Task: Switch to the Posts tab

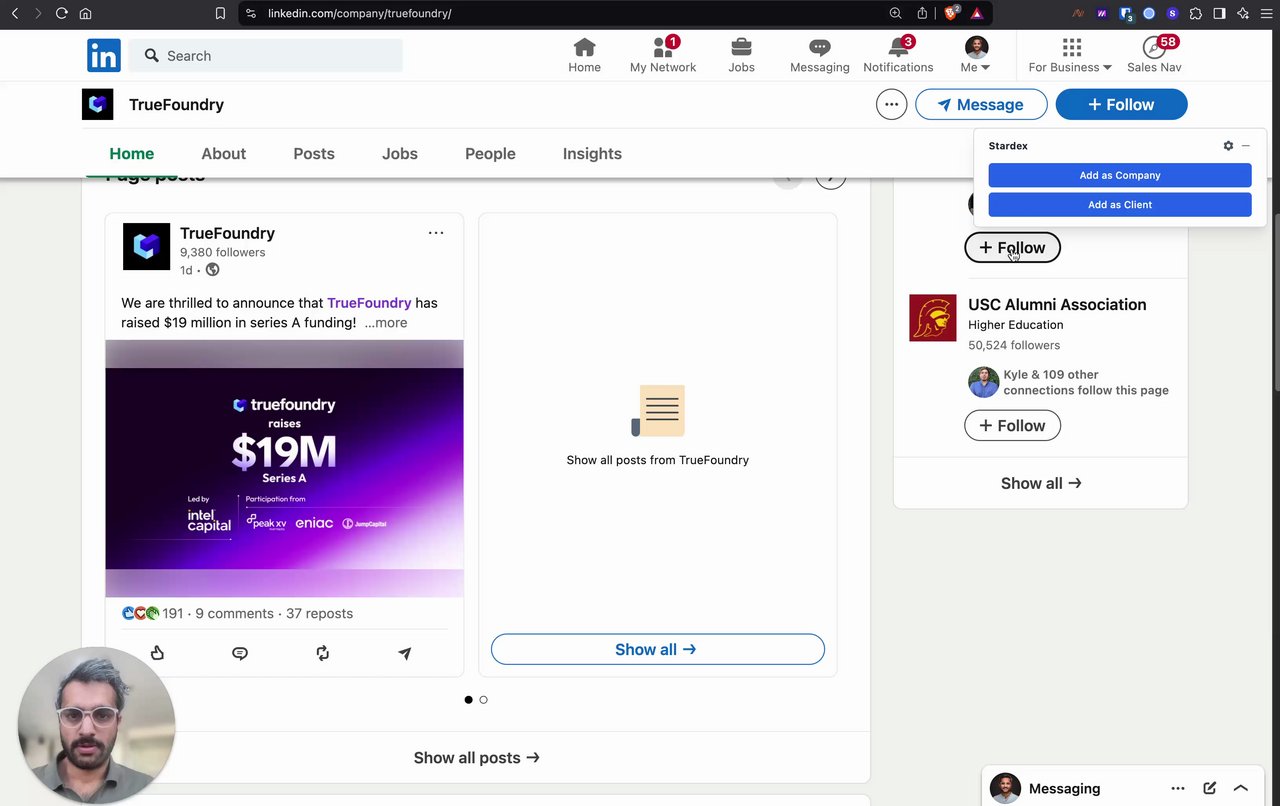Action: tap(314, 153)
